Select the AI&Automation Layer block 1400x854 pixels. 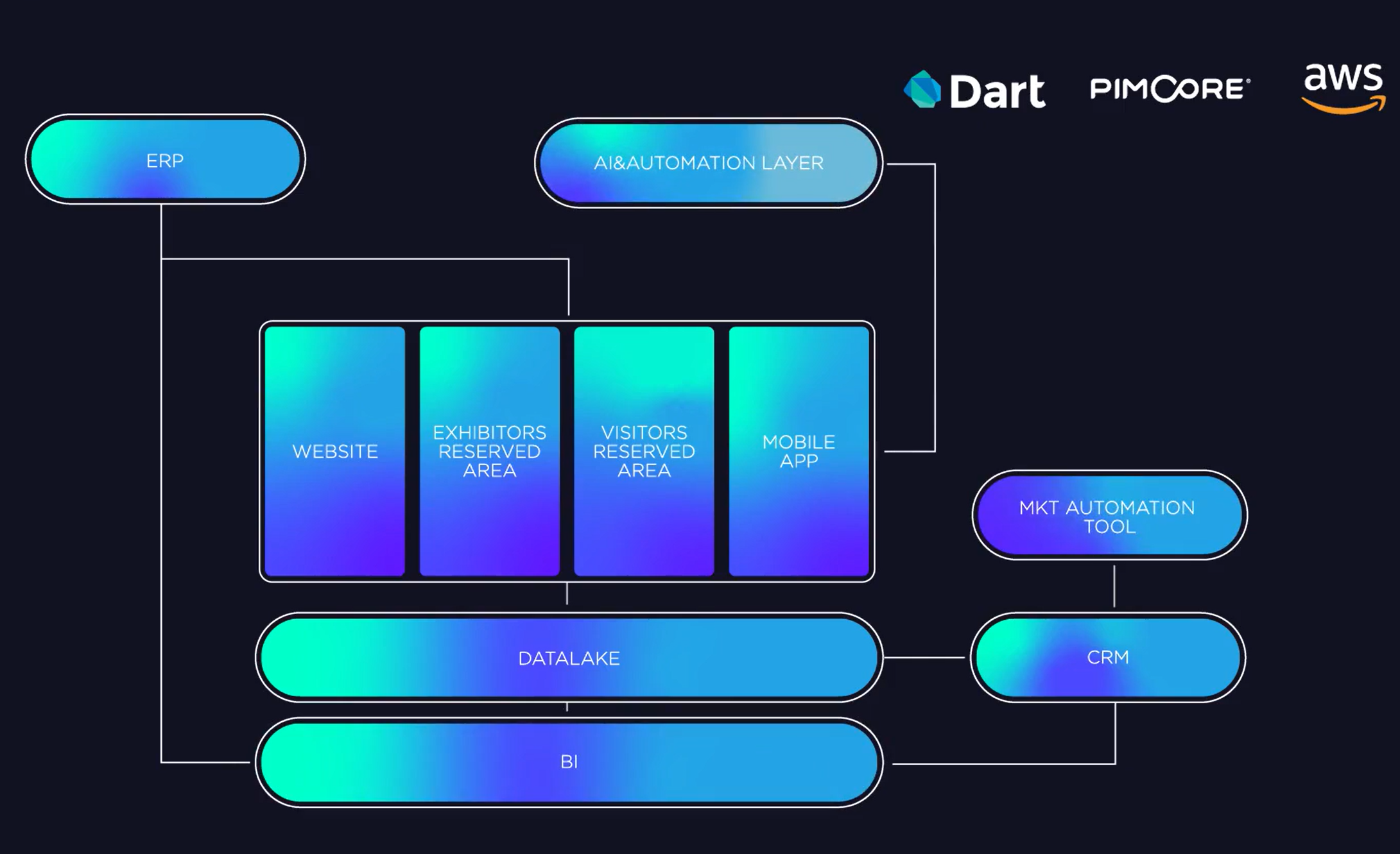708,162
